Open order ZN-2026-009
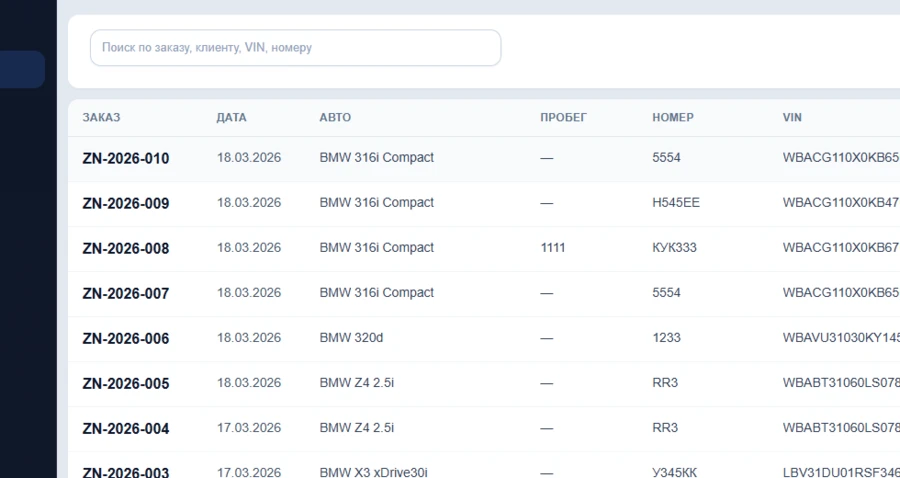900x478 pixels. point(126,204)
